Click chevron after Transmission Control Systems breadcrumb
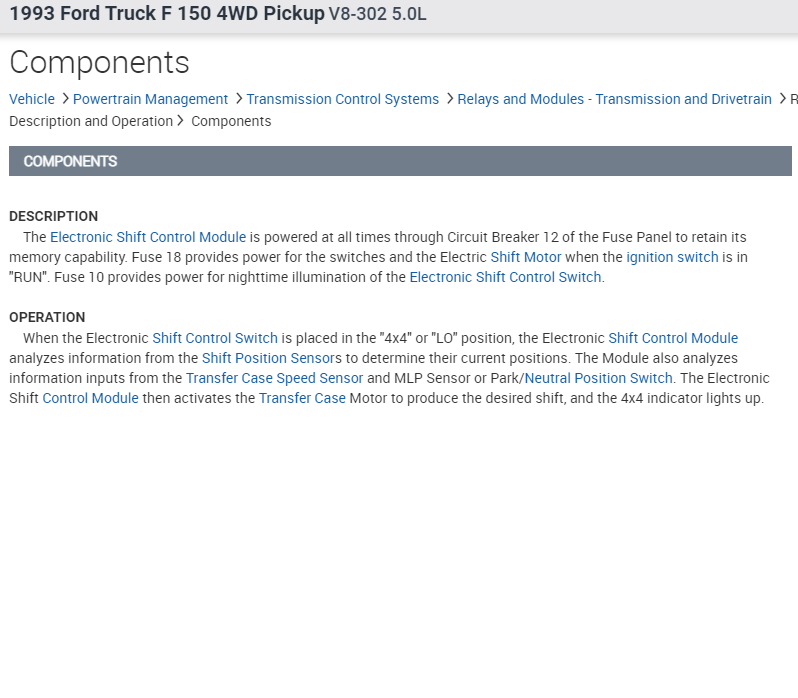Viewport: 798px width, 698px height. [449, 99]
